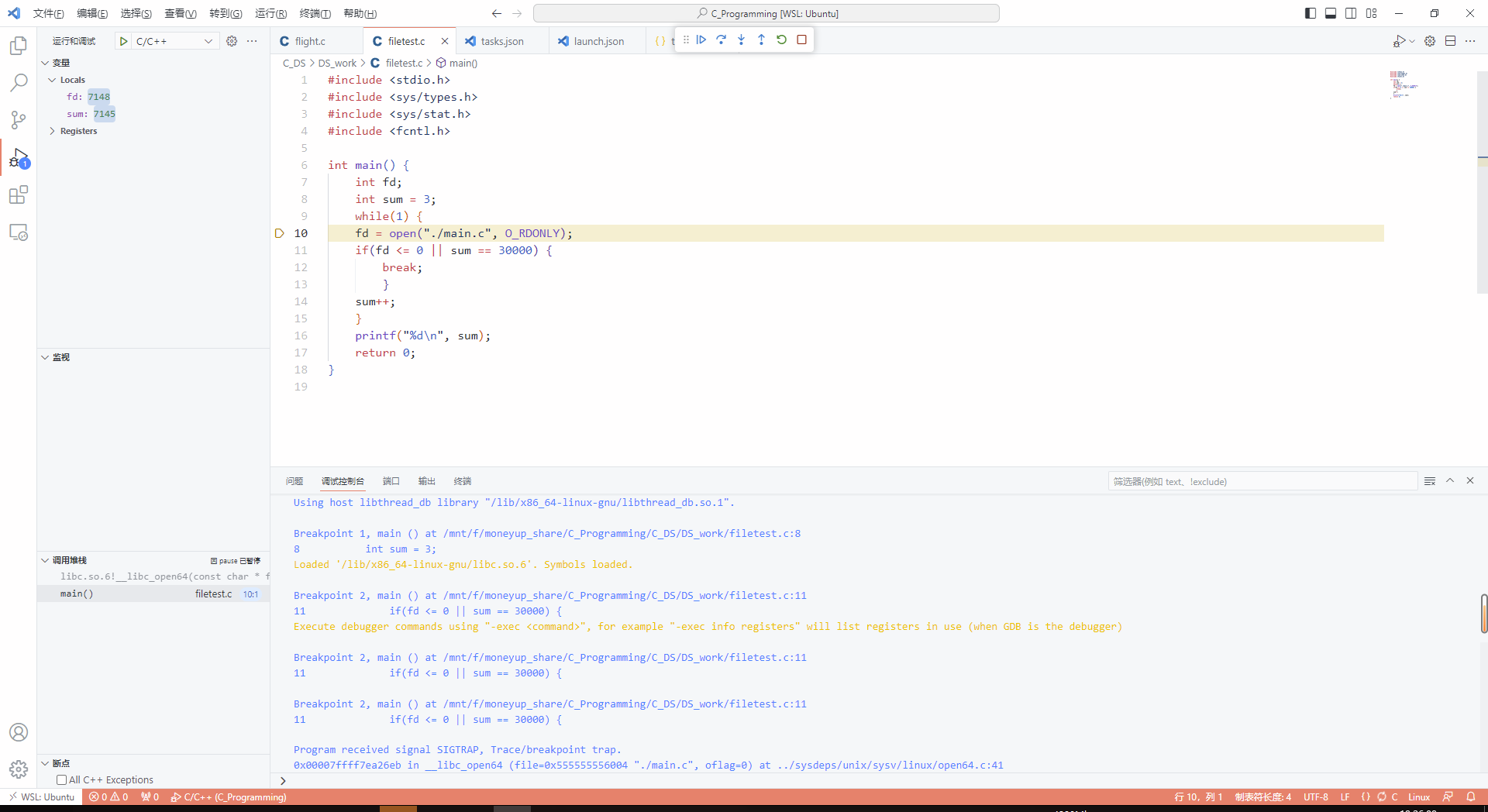
Task: Click Step Over in debug toolbar
Action: (x=721, y=40)
